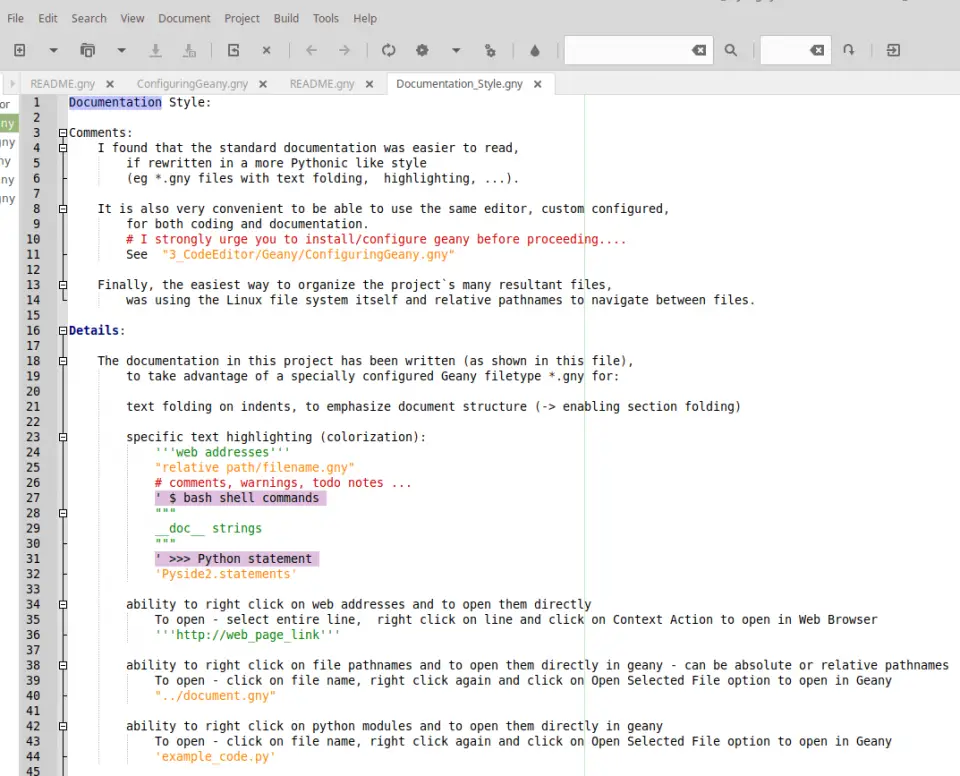Open the New file dropdown arrow
Viewport: 960px width, 776px height.
coord(52,50)
